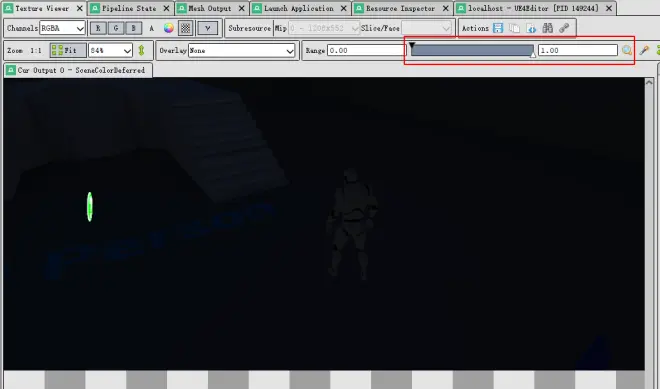Click the white point range slider marker
The image size is (660, 389).
tap(533, 55)
